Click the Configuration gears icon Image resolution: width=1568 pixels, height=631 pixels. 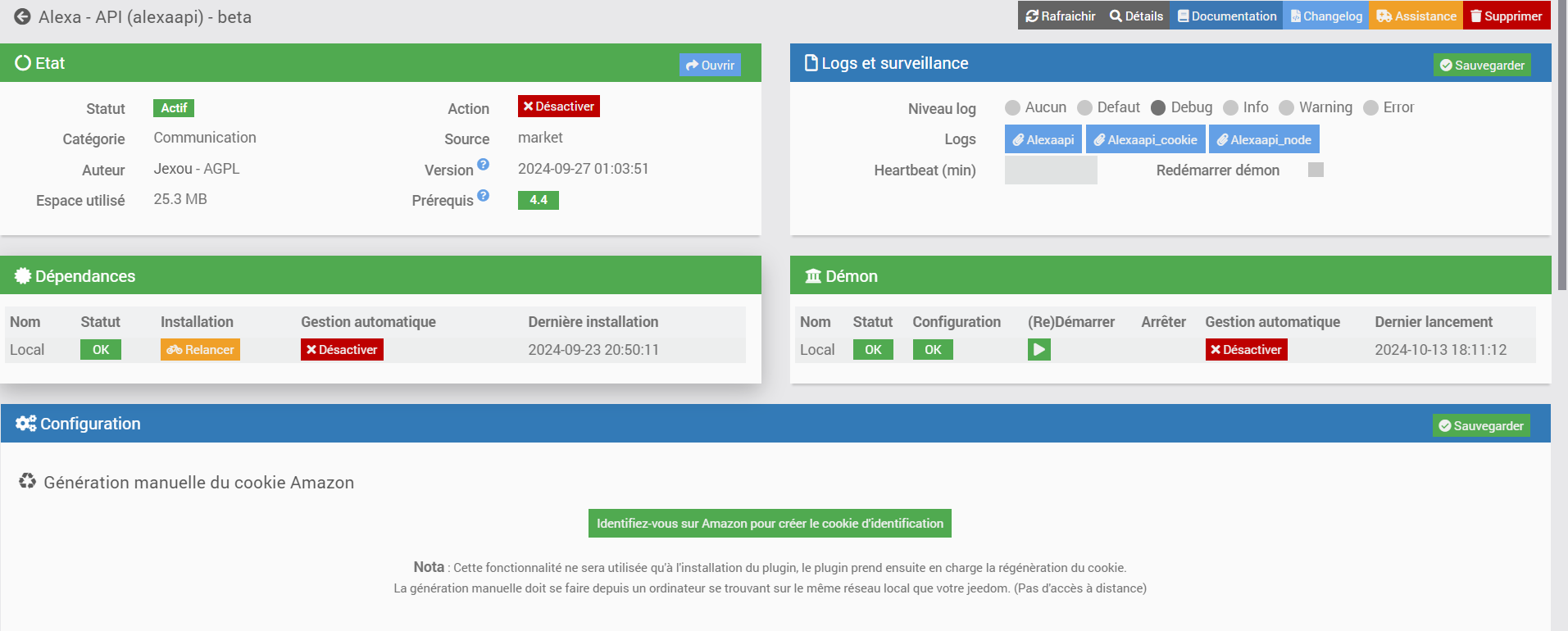pos(25,424)
